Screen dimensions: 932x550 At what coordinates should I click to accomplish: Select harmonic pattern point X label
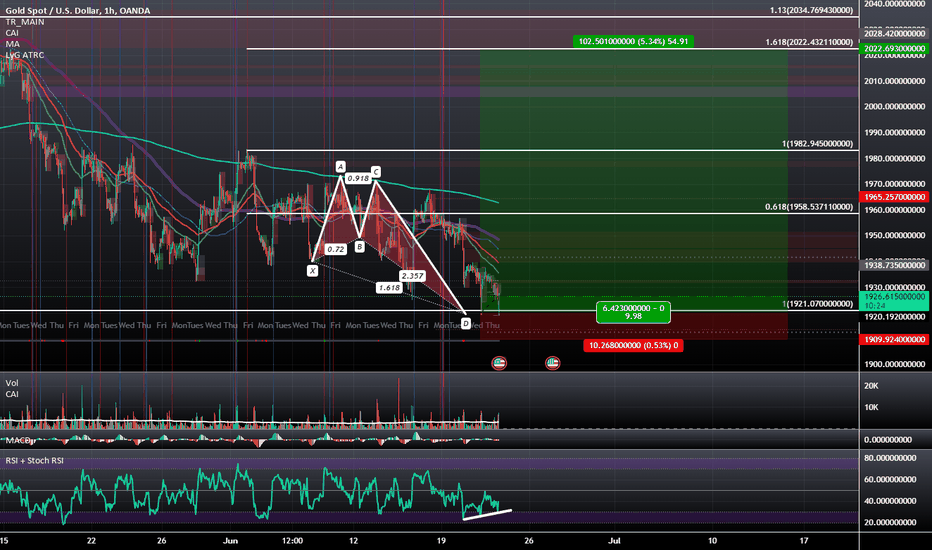313,271
